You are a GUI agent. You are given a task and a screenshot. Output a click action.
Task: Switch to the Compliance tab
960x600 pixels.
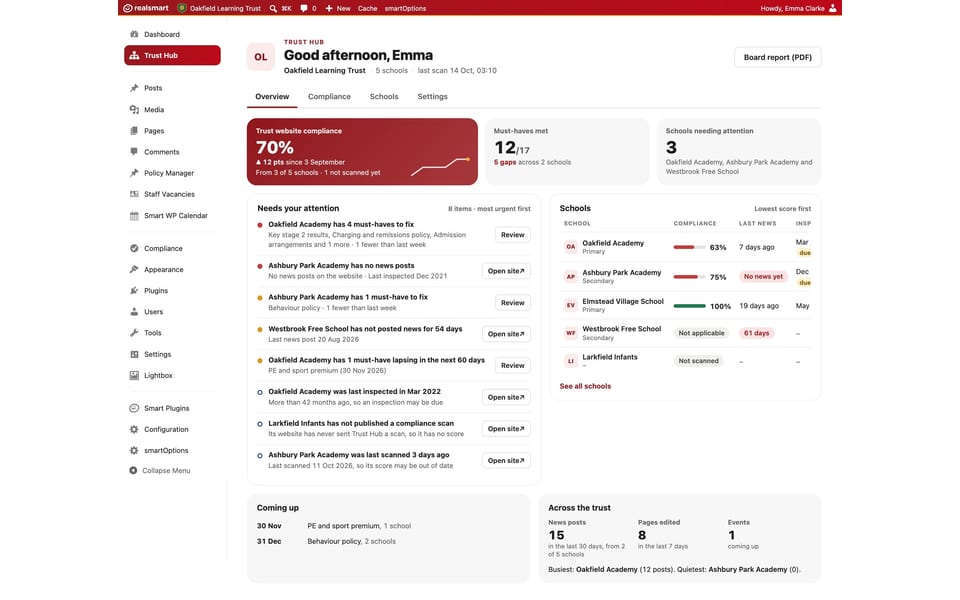click(329, 97)
